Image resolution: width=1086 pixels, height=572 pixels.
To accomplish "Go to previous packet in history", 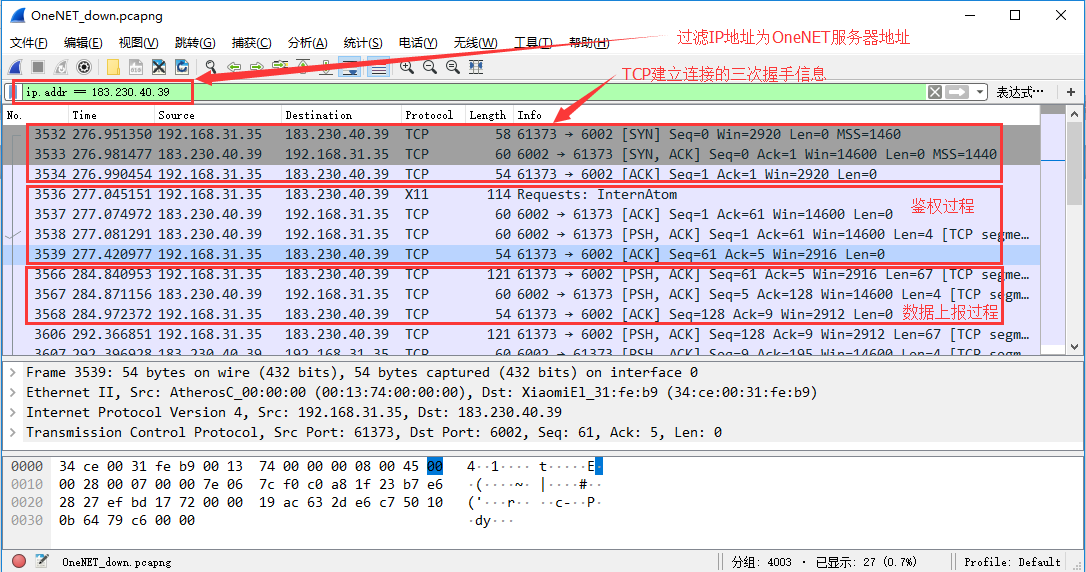I will (234, 67).
